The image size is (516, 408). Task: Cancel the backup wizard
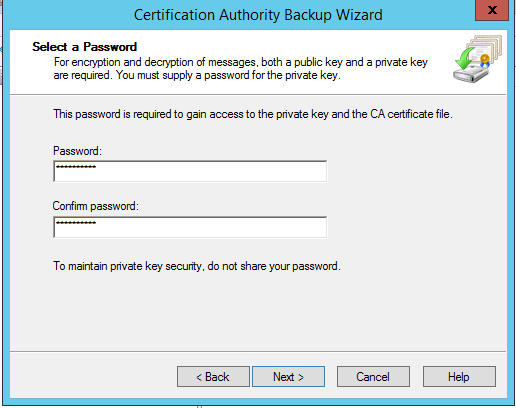[373, 377]
